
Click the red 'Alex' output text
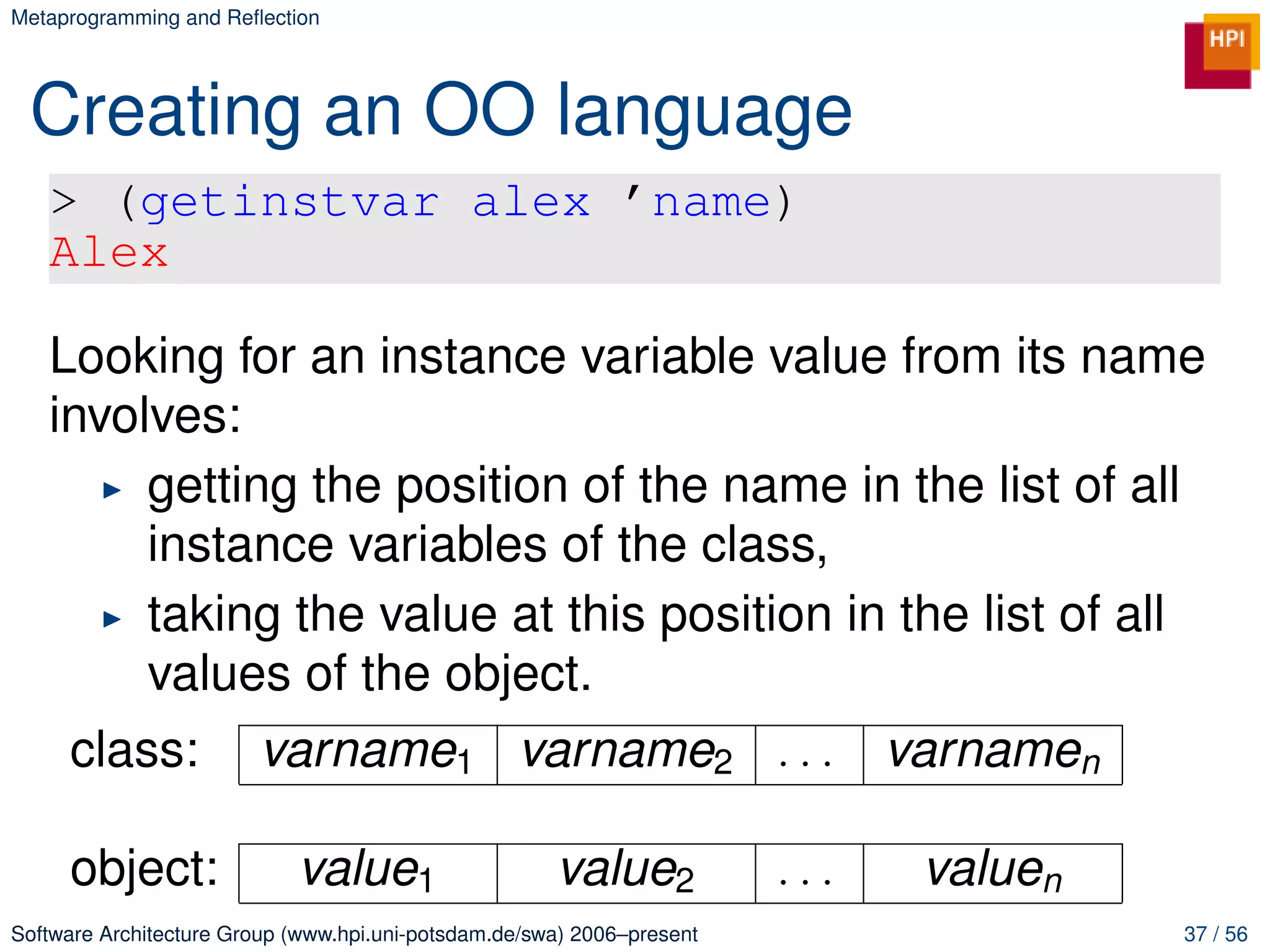109,253
